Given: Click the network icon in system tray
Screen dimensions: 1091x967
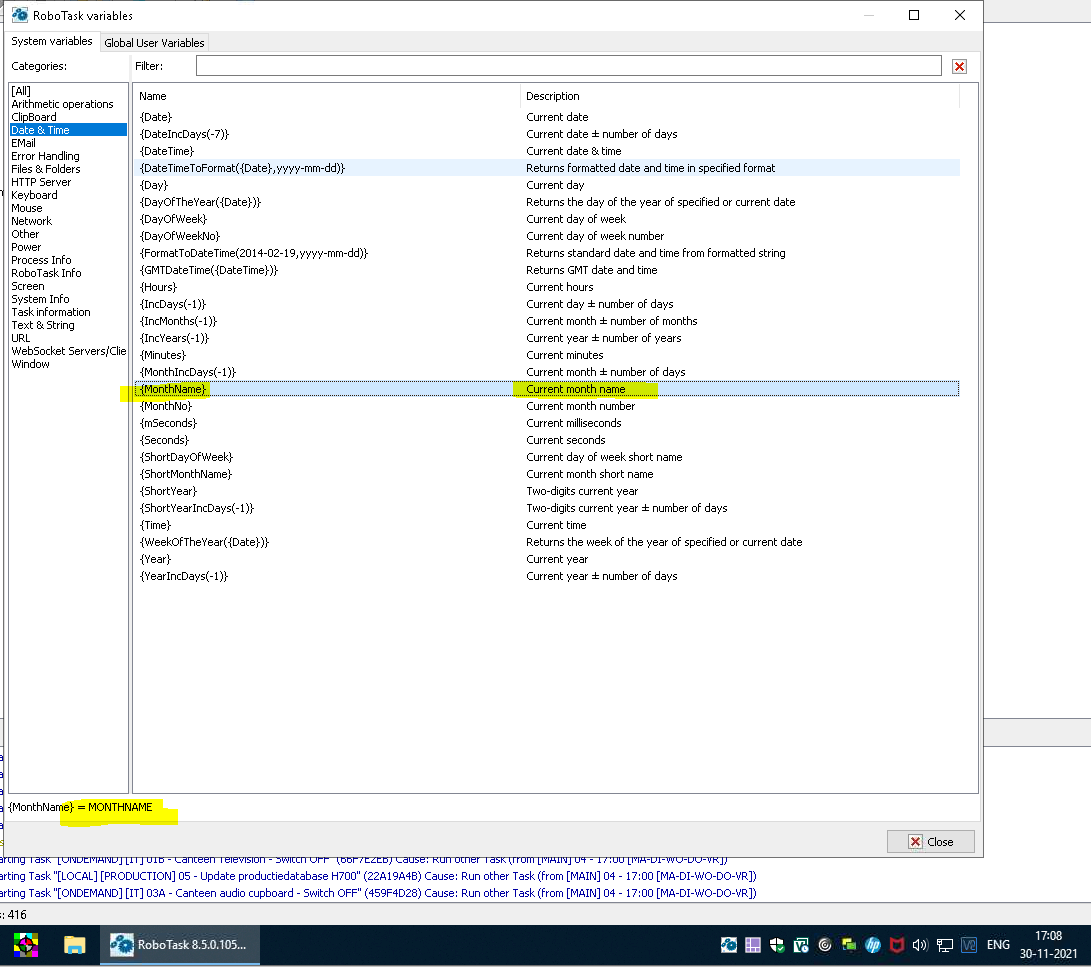Looking at the screenshot, I should click(944, 945).
